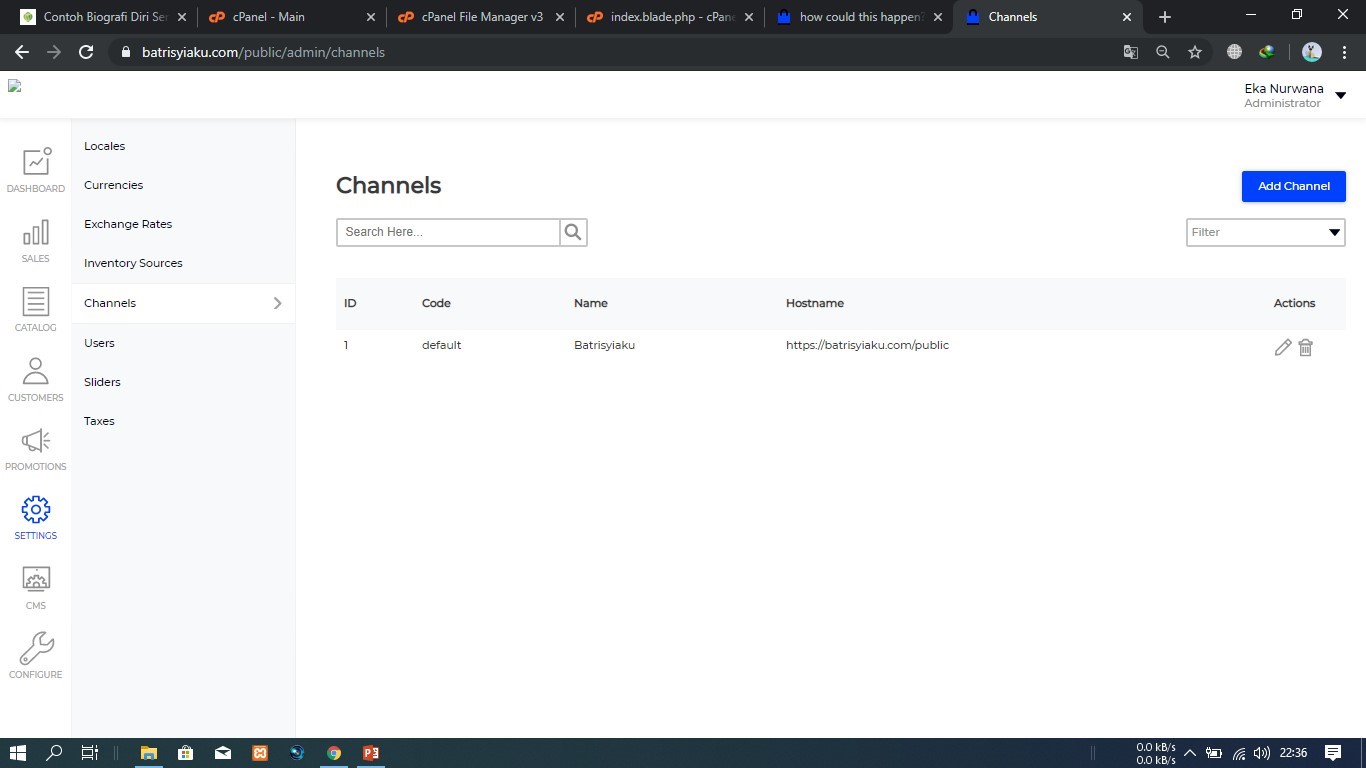Sort the table by Code column

point(436,303)
